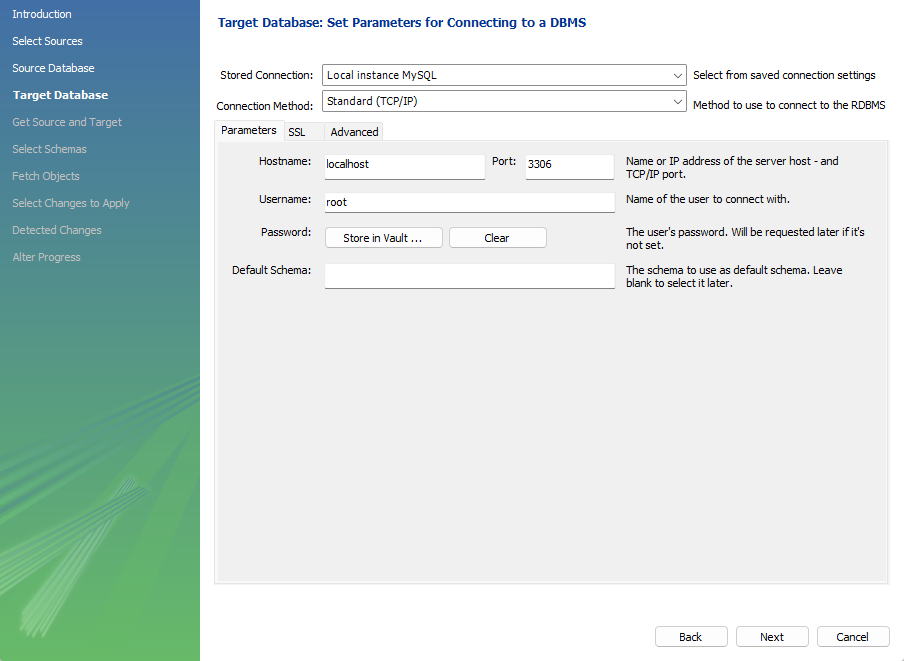The width and height of the screenshot is (904, 661).
Task: Click the Password label
Action: tap(286, 232)
